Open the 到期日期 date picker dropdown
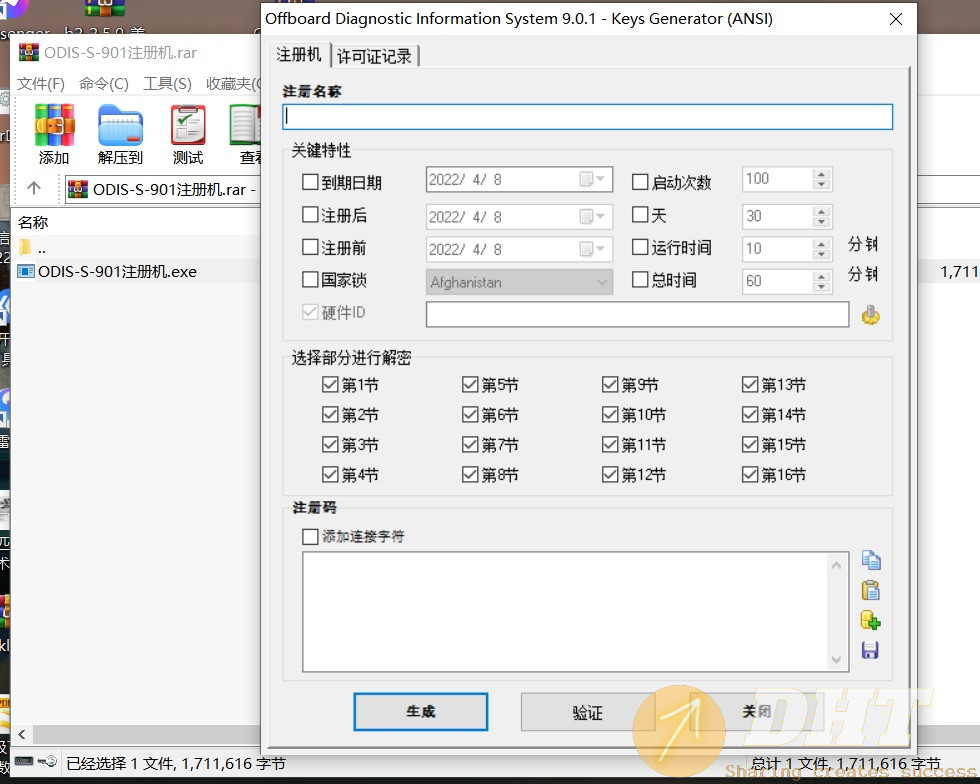980x784 pixels. (601, 180)
